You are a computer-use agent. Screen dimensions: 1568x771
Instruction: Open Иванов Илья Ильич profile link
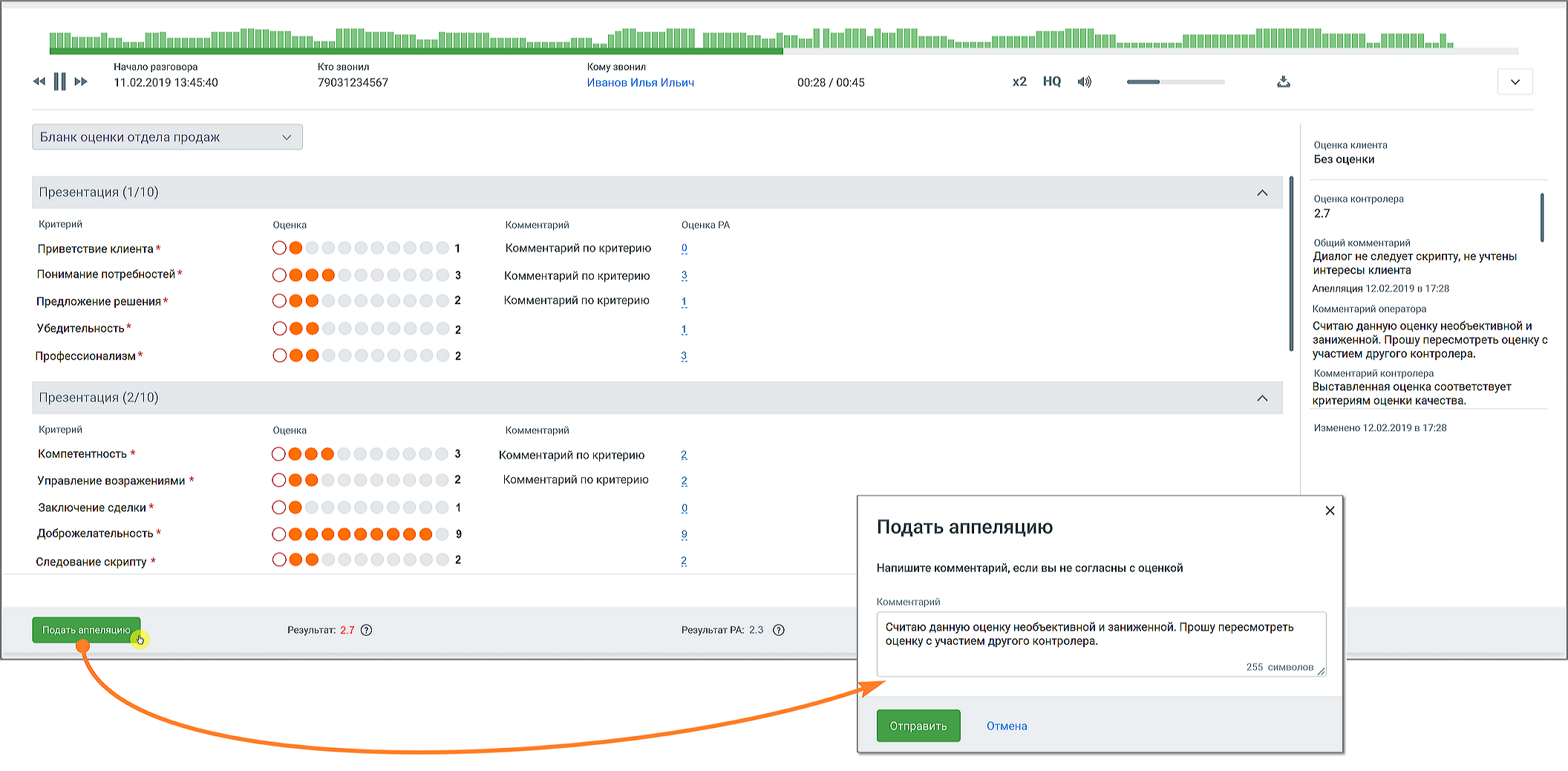640,82
